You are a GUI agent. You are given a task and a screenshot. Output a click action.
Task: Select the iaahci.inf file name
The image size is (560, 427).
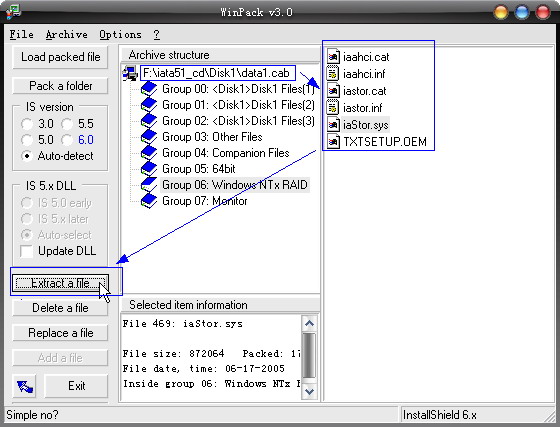click(364, 74)
